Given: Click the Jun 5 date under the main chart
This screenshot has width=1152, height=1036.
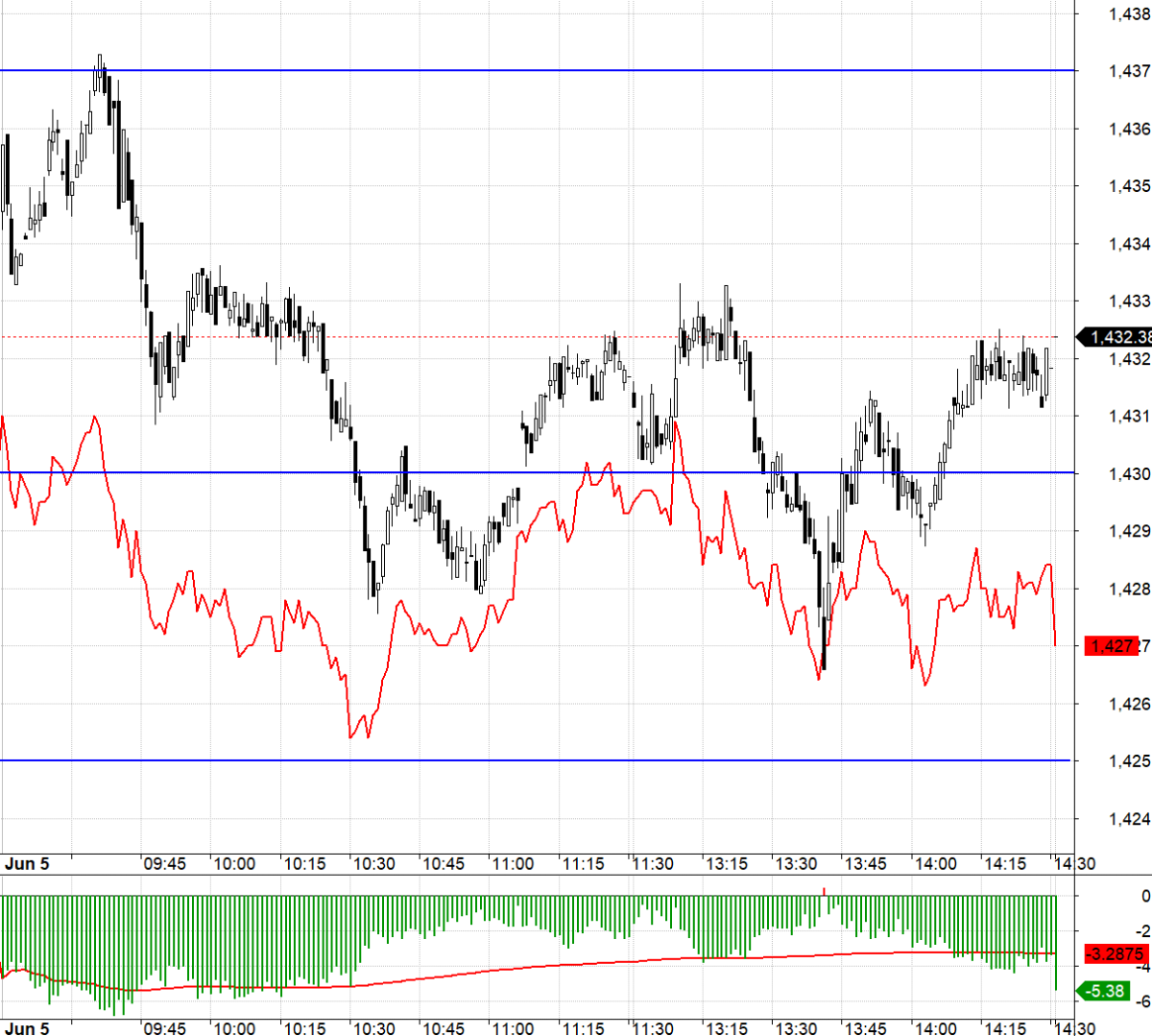Looking at the screenshot, I should point(27,864).
